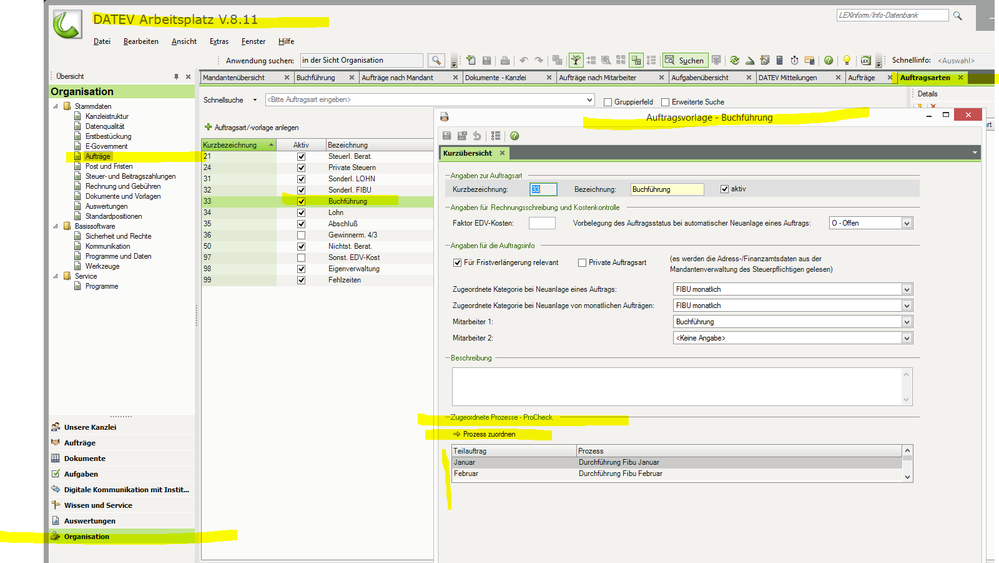This screenshot has height=563, width=999.
Task: Click Prozess zuordnen link
Action: tap(489, 434)
